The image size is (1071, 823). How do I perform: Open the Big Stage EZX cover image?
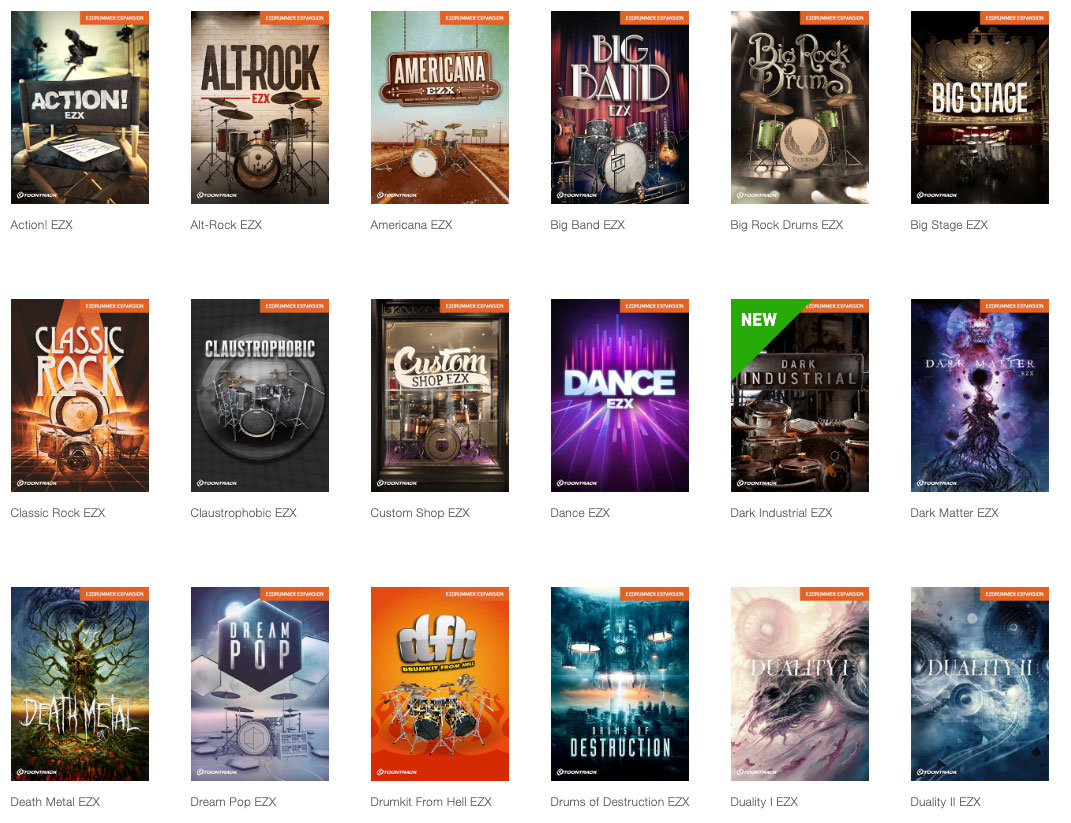click(979, 107)
